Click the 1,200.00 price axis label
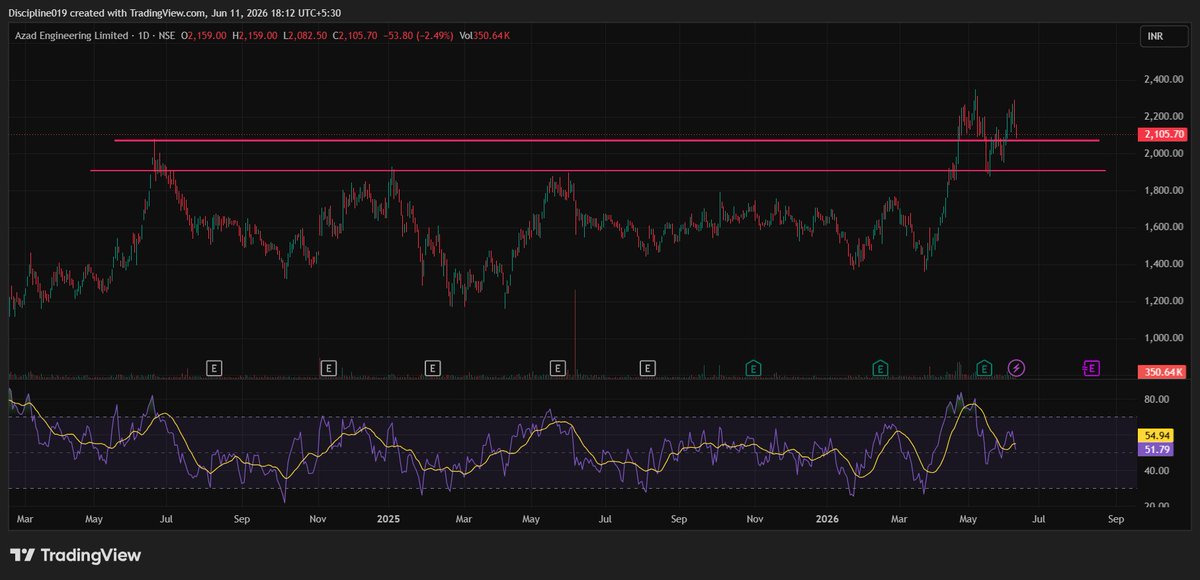This screenshot has height=580, width=1200. (x=1164, y=301)
